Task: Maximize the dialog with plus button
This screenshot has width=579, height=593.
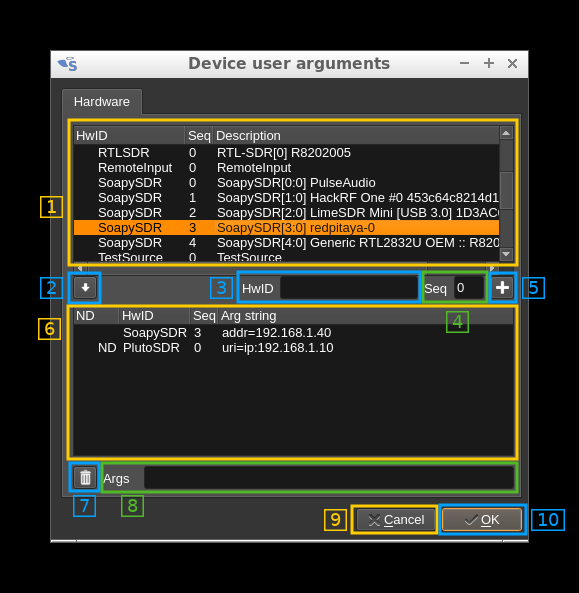Action: [489, 64]
